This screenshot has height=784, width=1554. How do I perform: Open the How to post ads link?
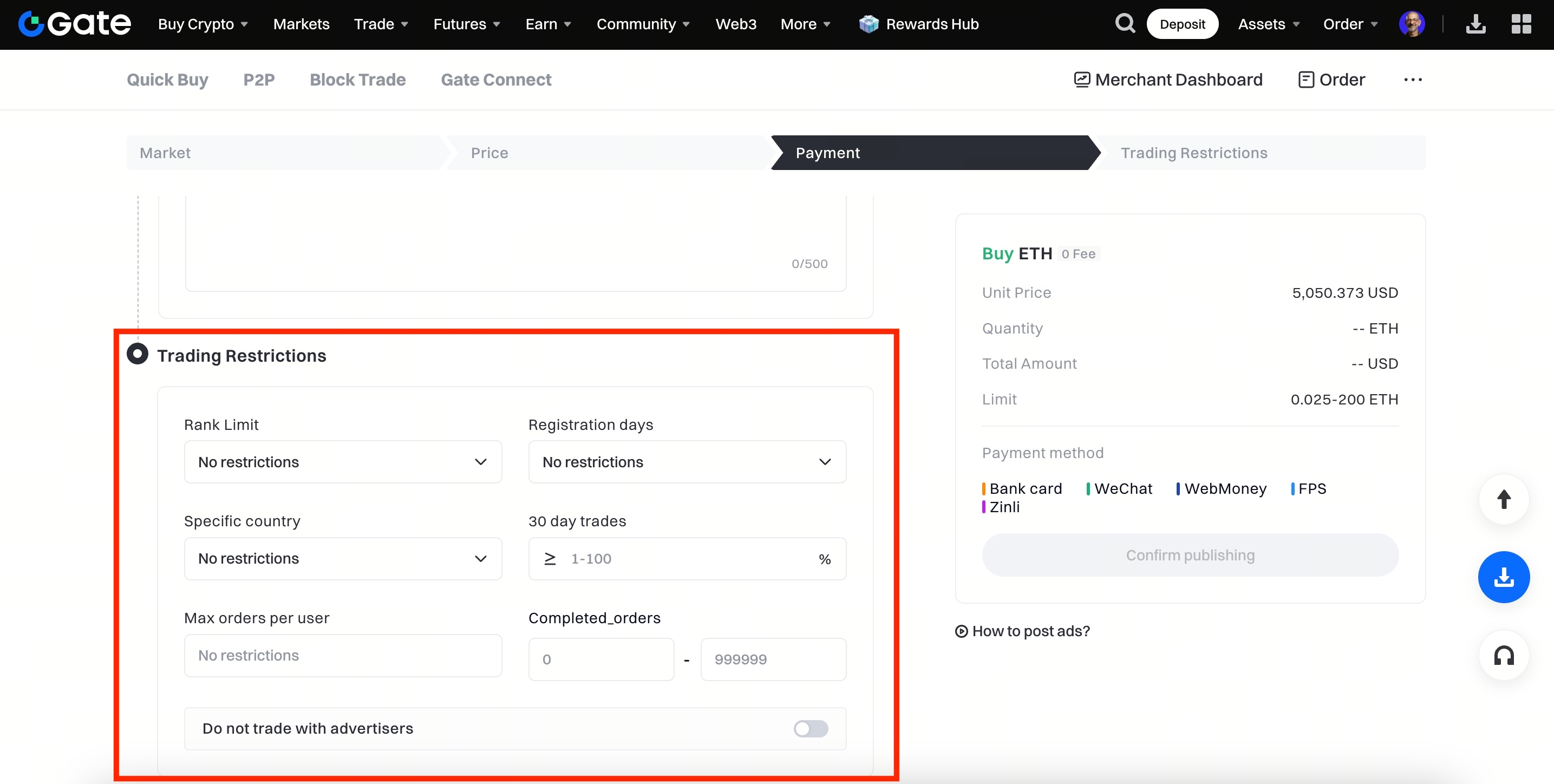pos(1022,631)
